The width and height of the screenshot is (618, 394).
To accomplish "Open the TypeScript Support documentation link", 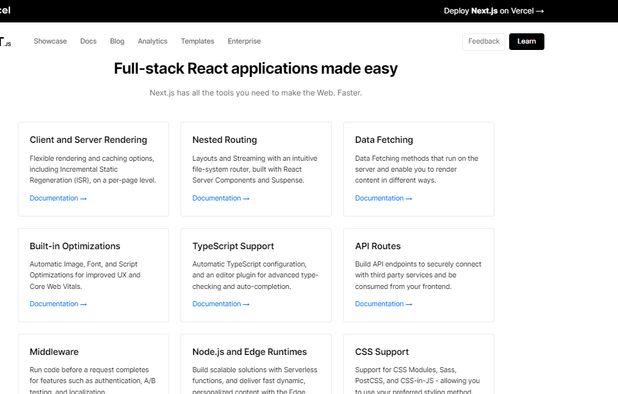I will pyautogui.click(x=221, y=304).
